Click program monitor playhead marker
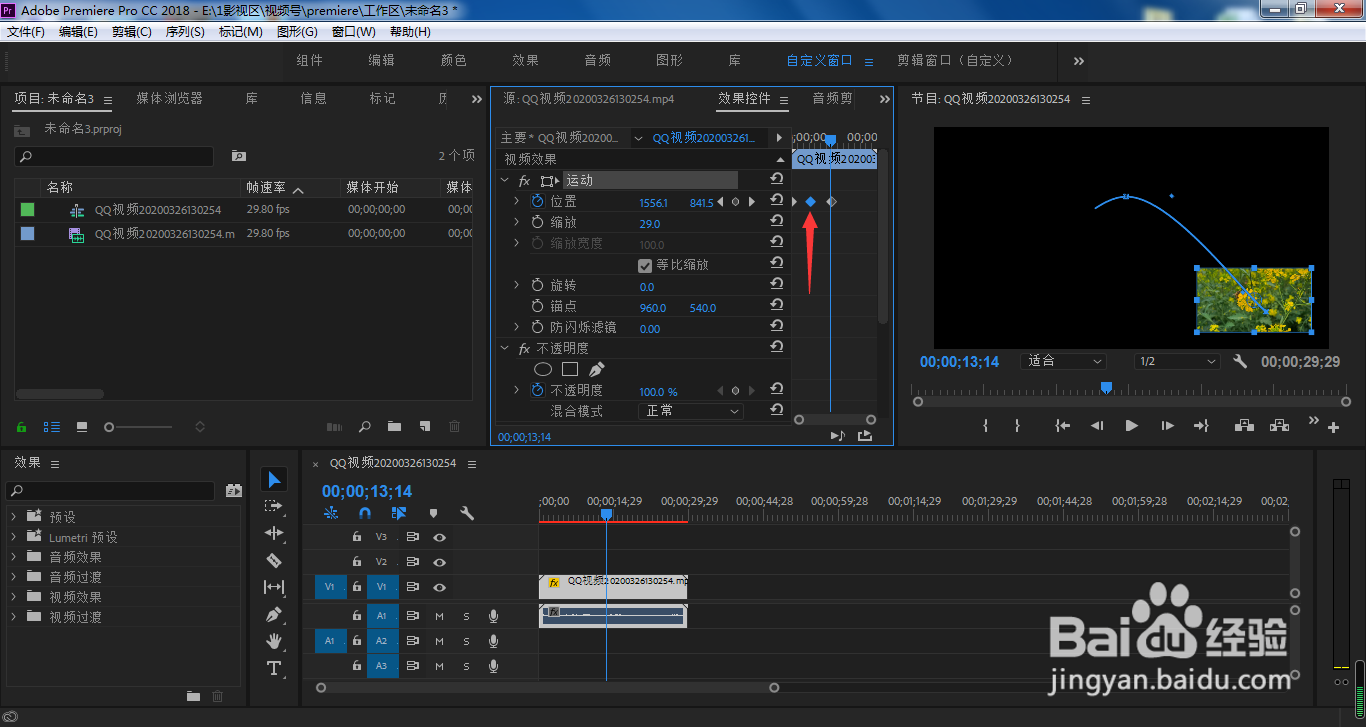Viewport: 1366px width, 727px height. point(1106,387)
